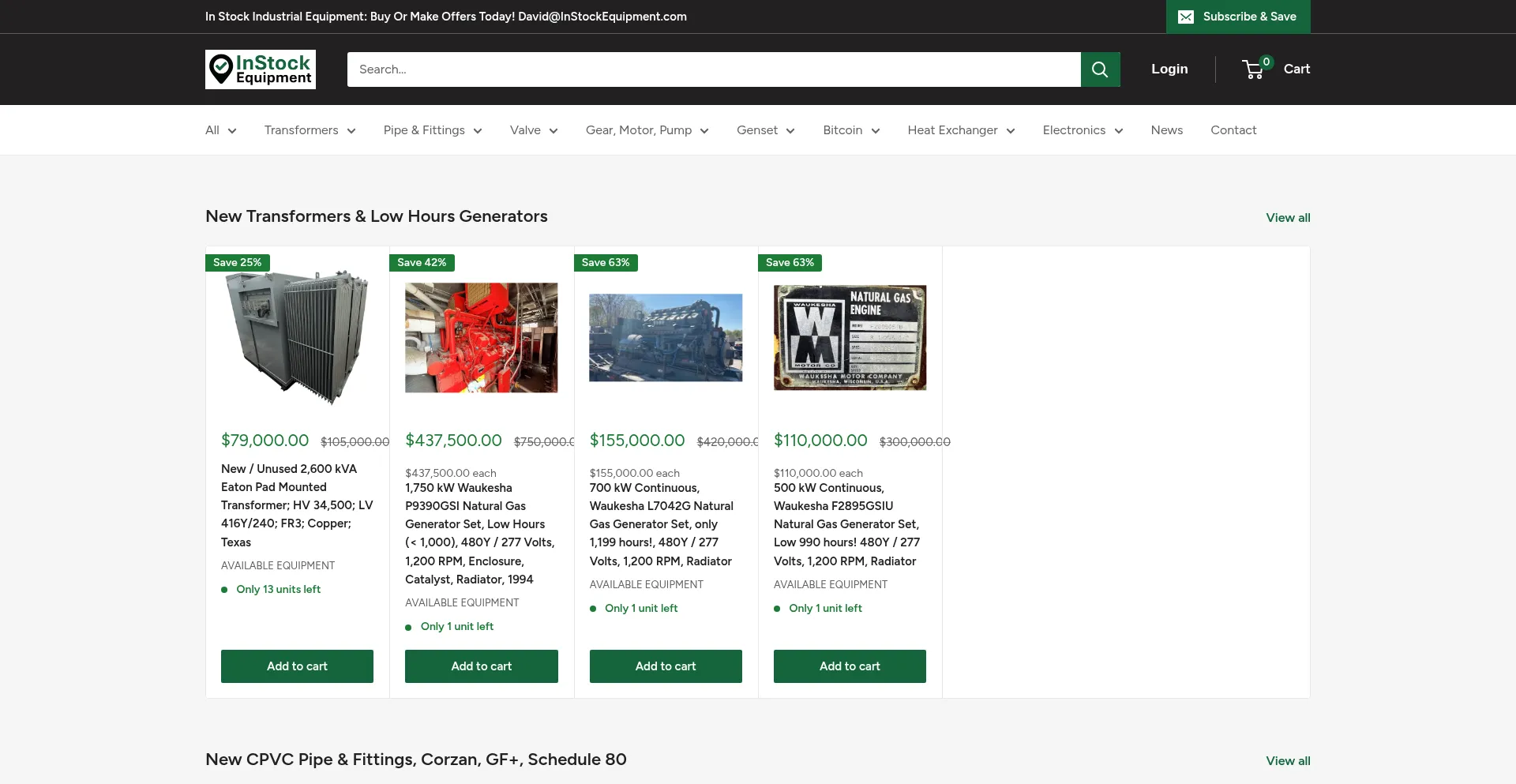1516x784 pixels.
Task: Open the 1,750 kW Waukesha P9390GSI title
Action: [481, 534]
